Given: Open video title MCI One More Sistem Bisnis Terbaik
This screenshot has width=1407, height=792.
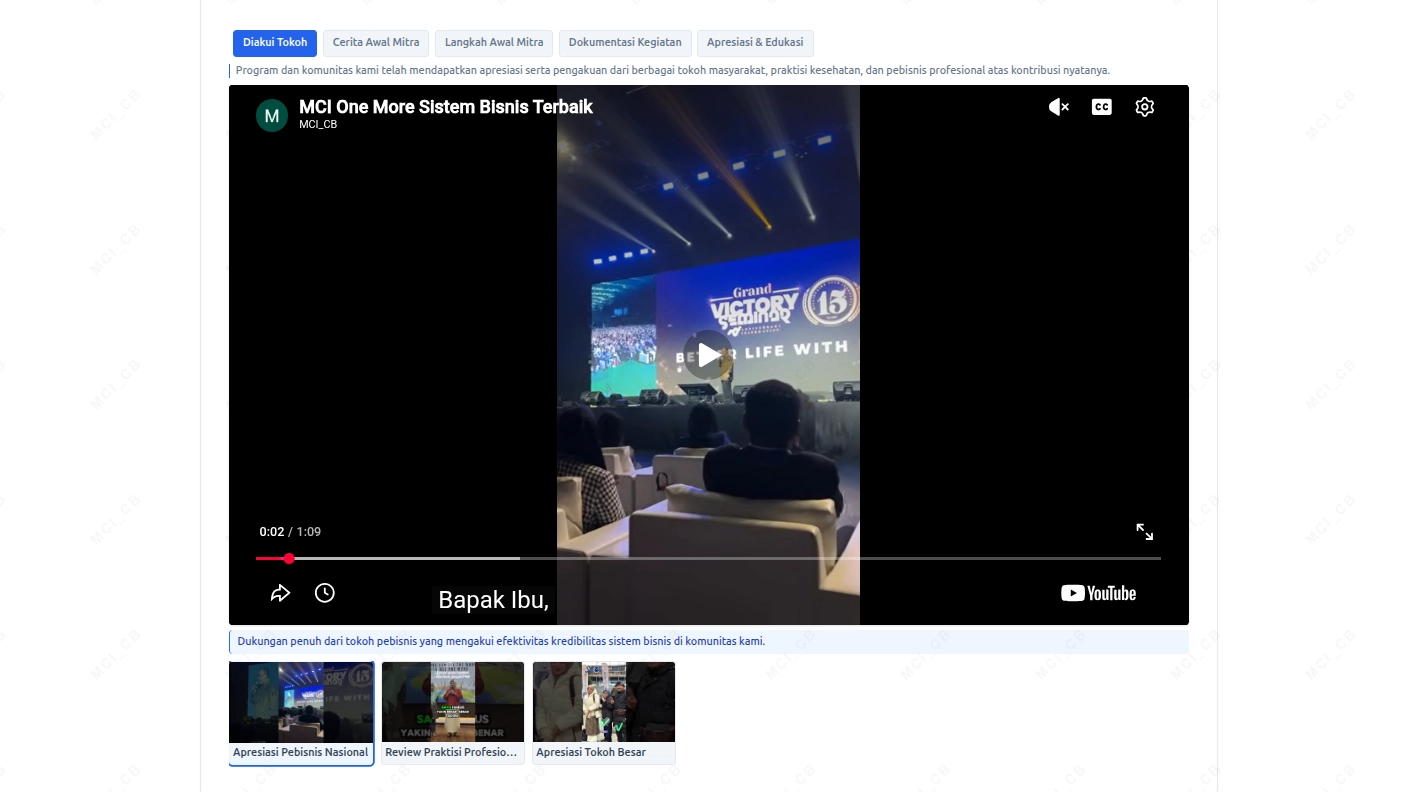Looking at the screenshot, I should [446, 107].
